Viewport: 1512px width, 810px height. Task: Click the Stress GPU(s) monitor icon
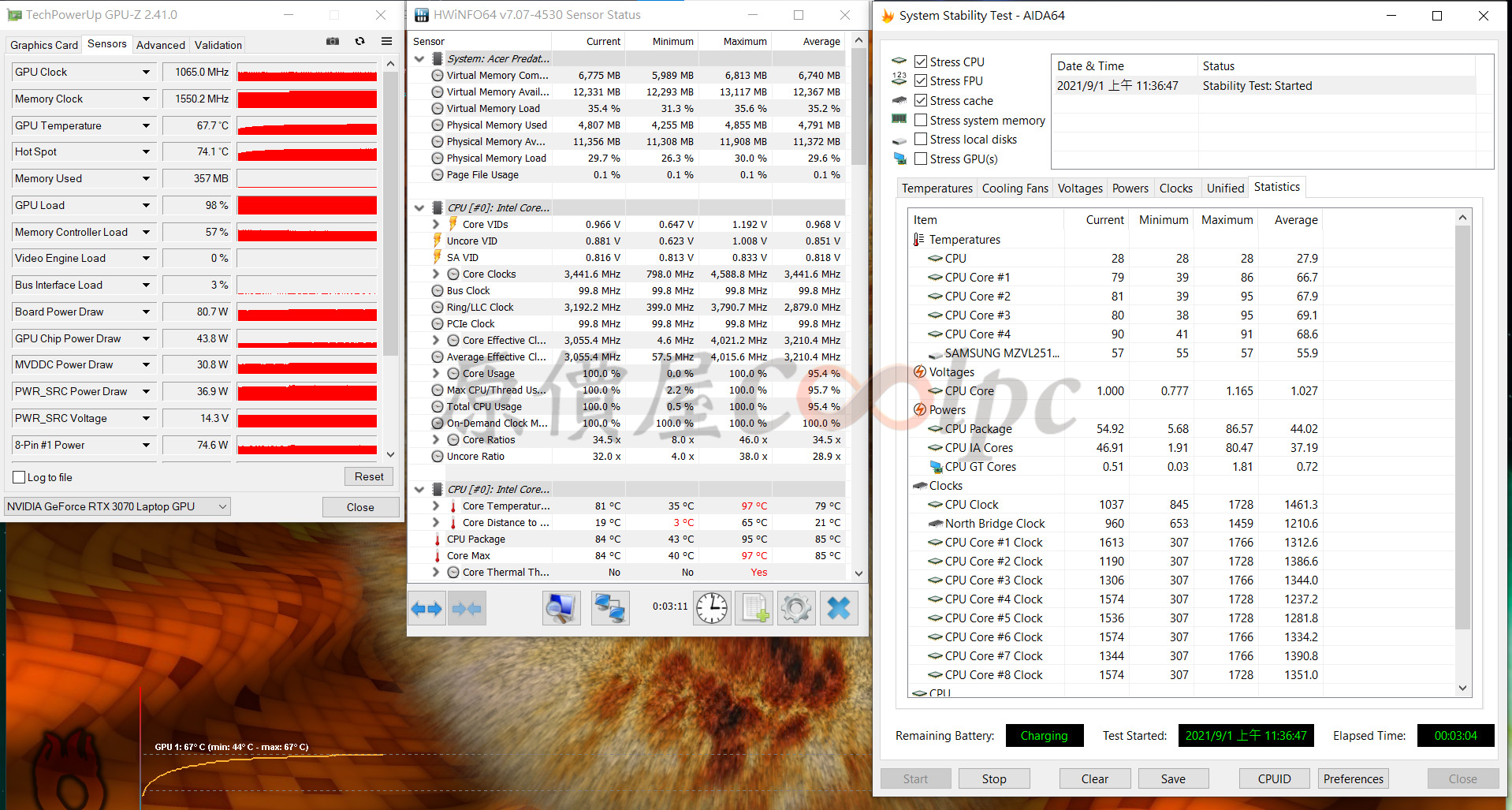click(x=899, y=159)
